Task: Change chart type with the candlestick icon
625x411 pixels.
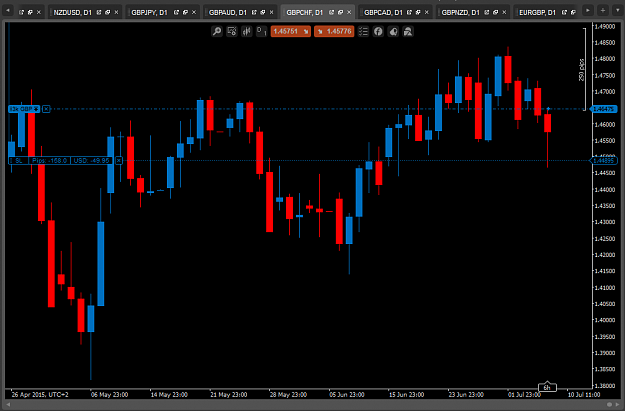Action: point(247,31)
